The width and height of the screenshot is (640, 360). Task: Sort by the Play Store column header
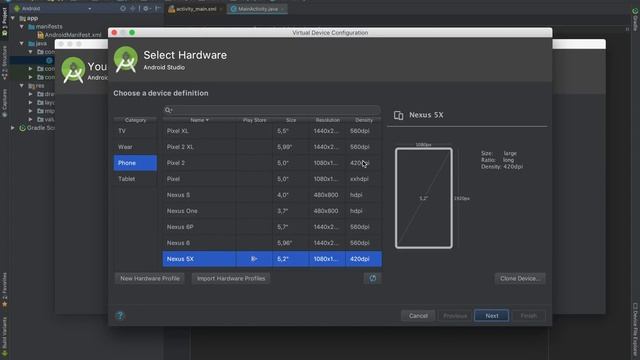click(x=254, y=120)
